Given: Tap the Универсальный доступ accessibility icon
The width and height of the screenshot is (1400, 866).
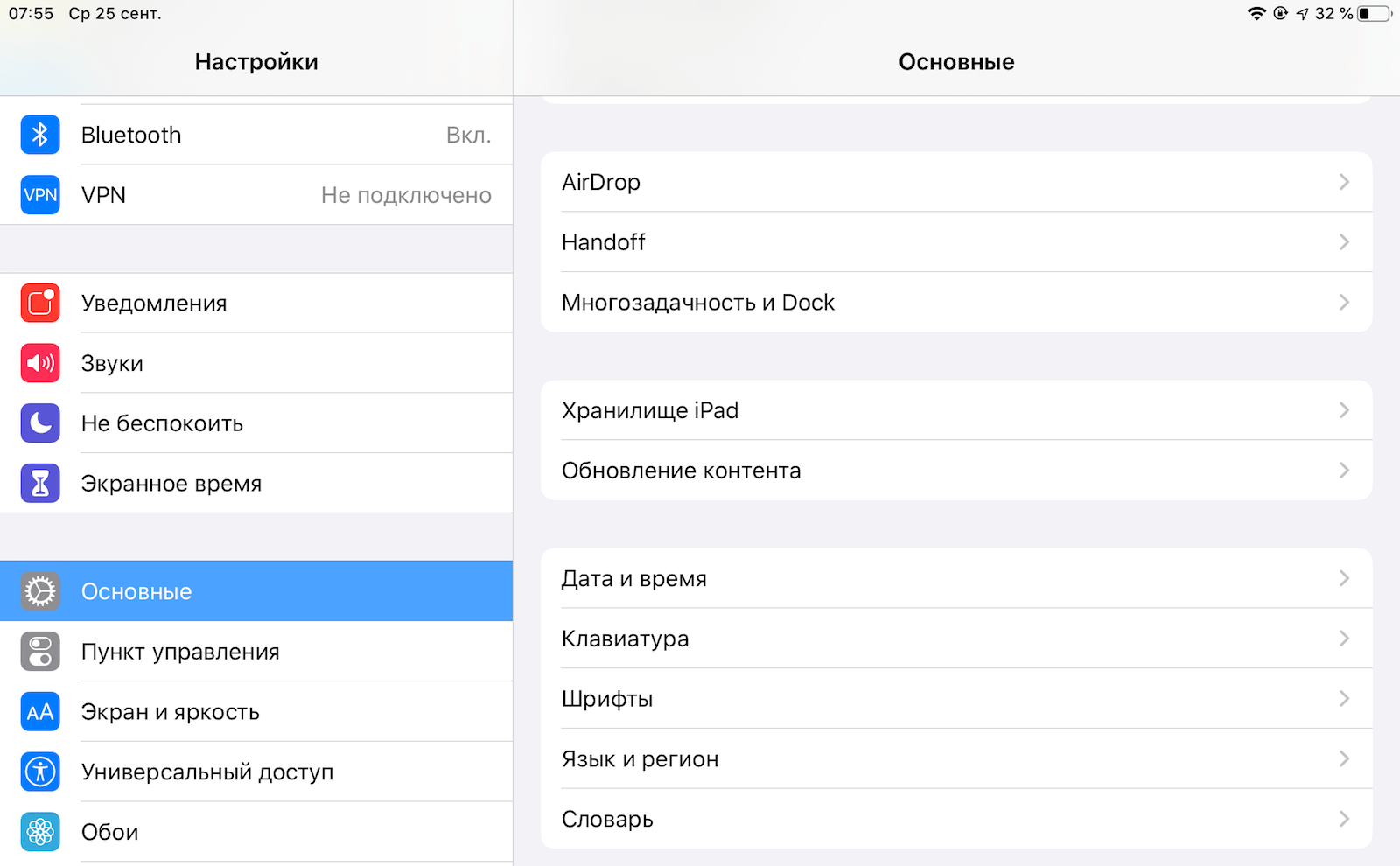Looking at the screenshot, I should click(x=40, y=772).
